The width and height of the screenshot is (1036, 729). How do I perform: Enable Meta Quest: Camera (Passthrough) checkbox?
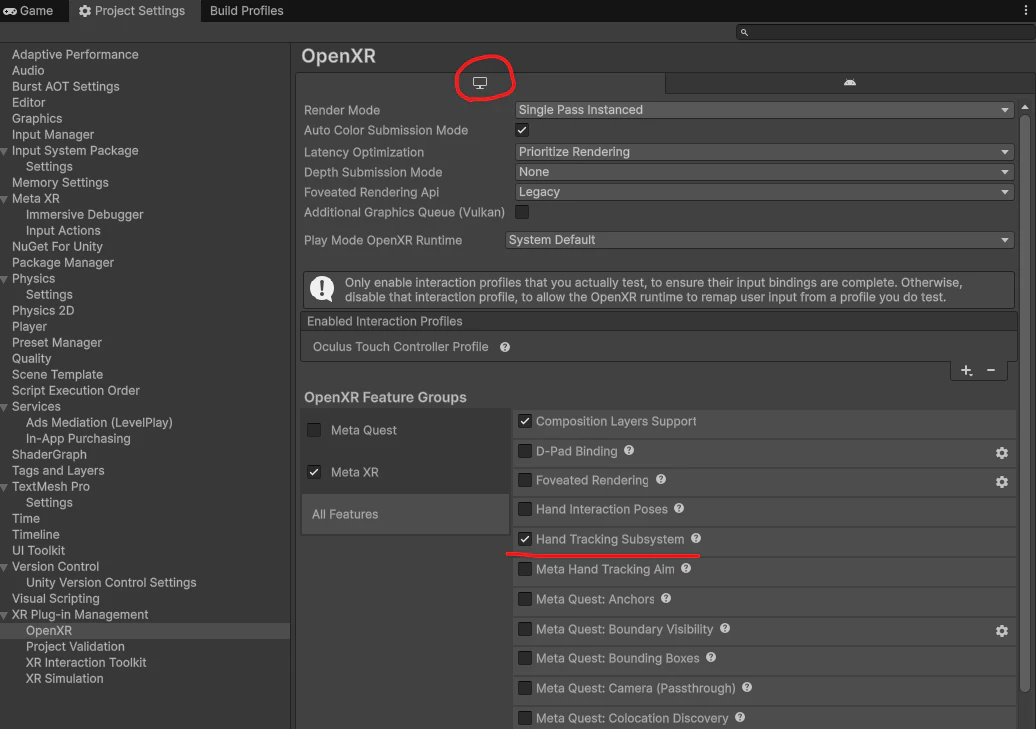coord(525,688)
